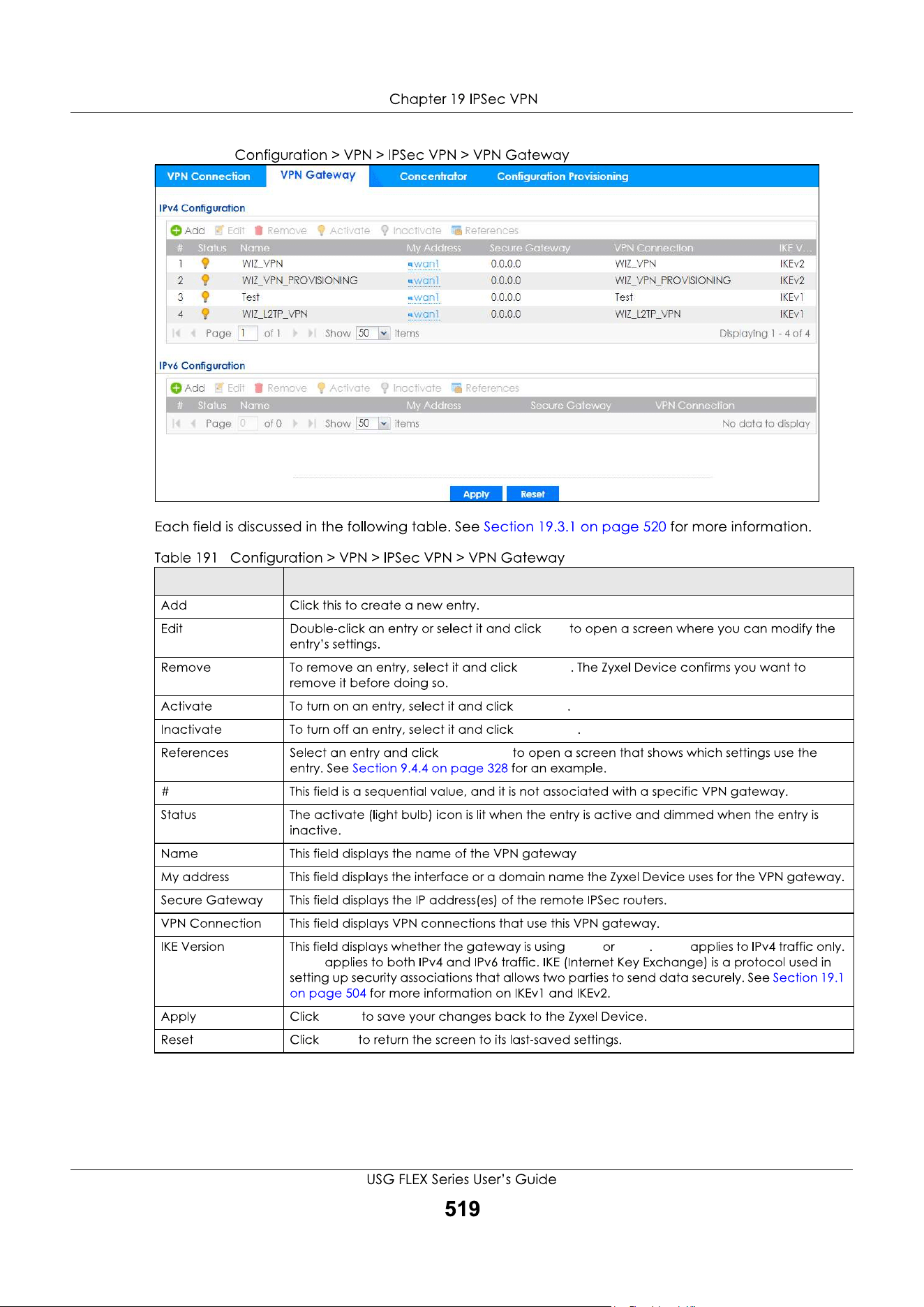Toggle status bulb of WIZ_VPN row
Image resolution: width=924 pixels, height=1307 pixels.
[205, 263]
